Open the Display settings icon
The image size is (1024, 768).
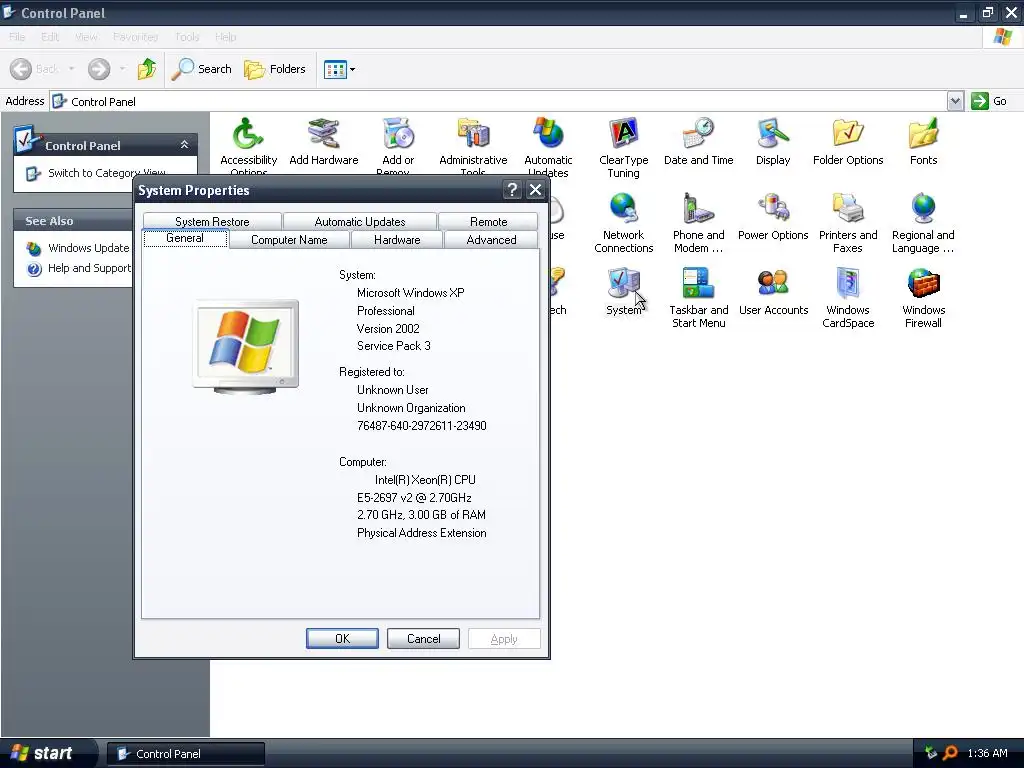773,141
